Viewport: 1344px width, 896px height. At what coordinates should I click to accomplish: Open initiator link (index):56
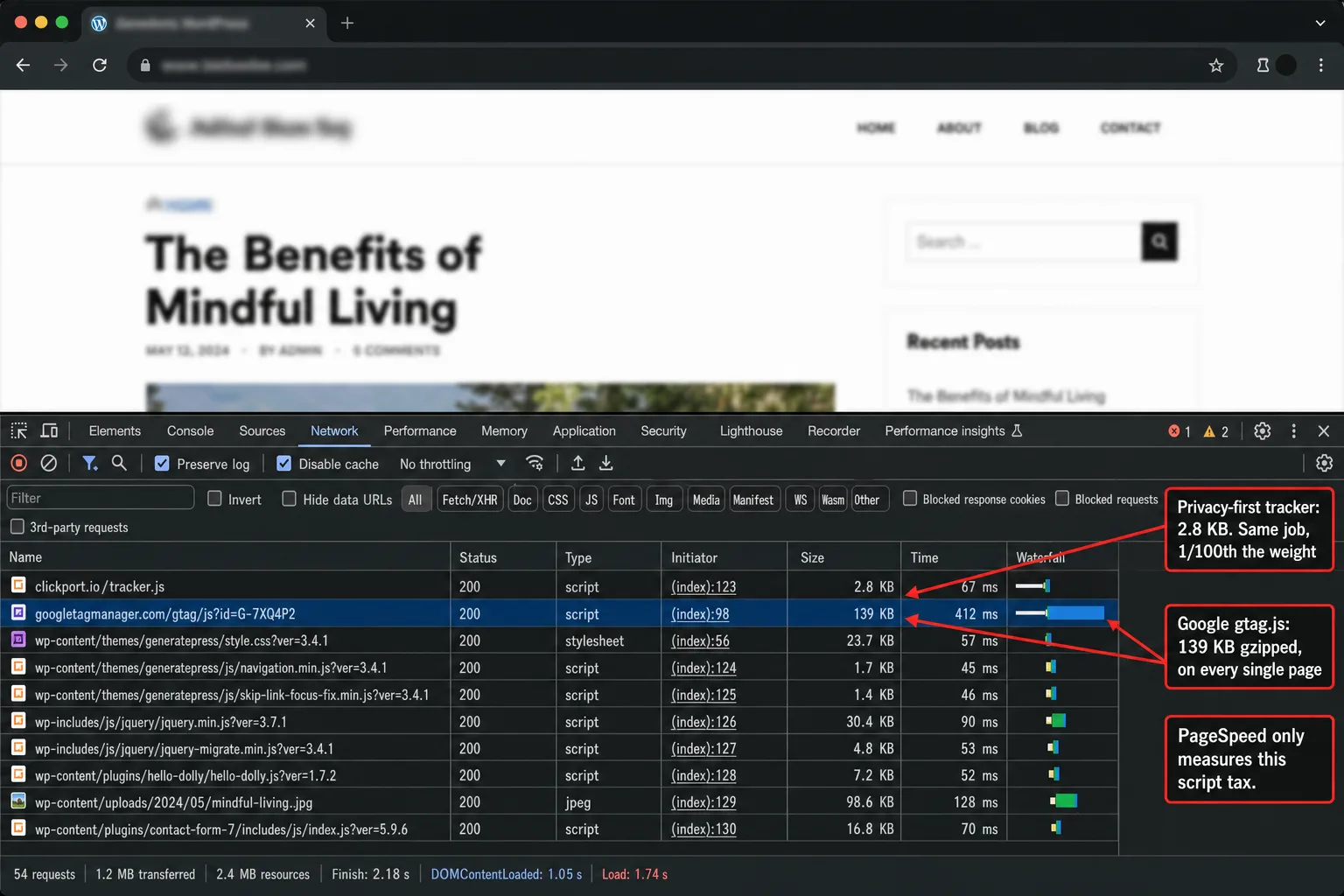tap(700, 640)
